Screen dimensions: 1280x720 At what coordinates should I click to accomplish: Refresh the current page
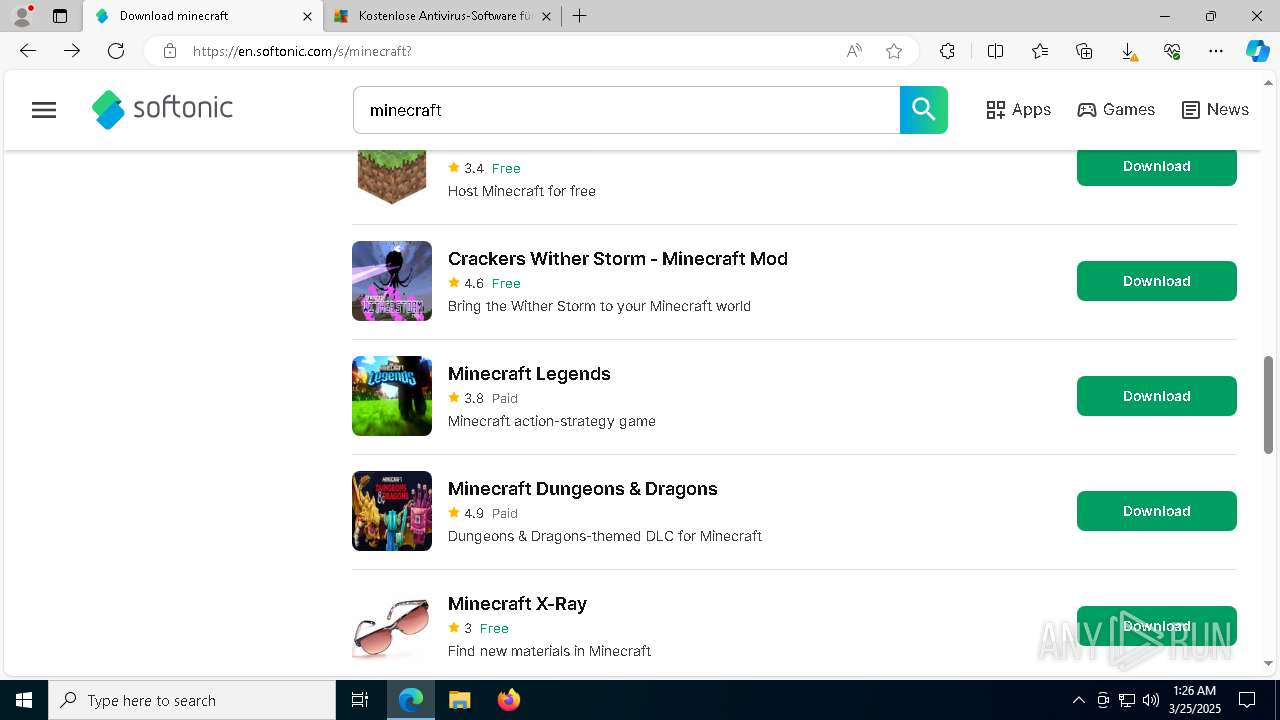click(x=116, y=51)
